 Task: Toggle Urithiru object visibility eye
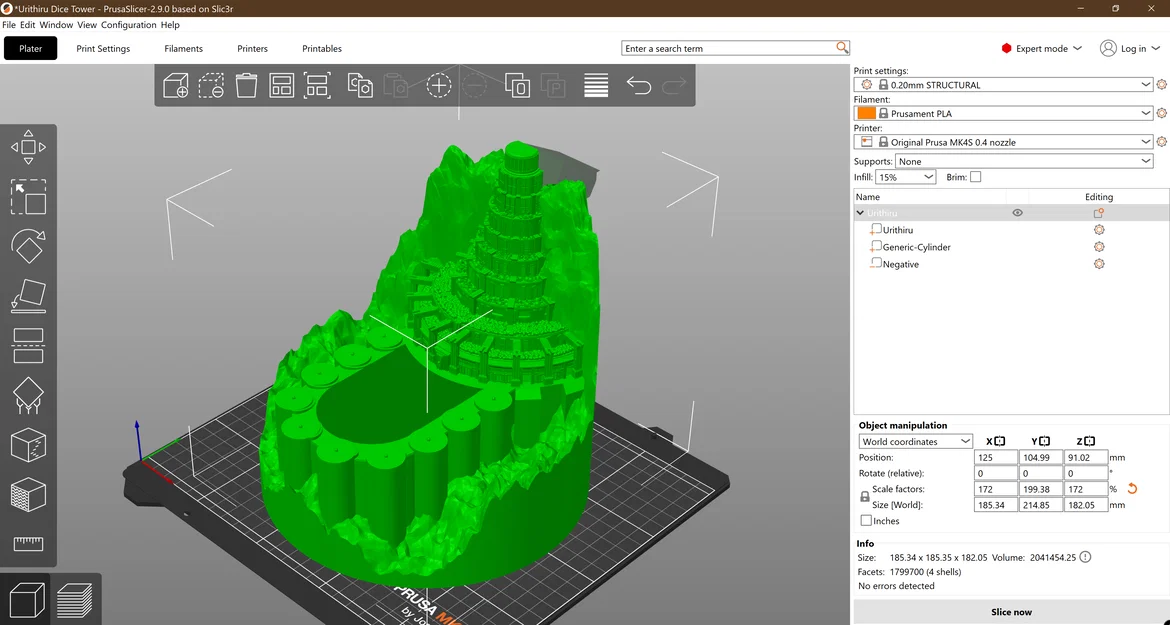(1017, 213)
